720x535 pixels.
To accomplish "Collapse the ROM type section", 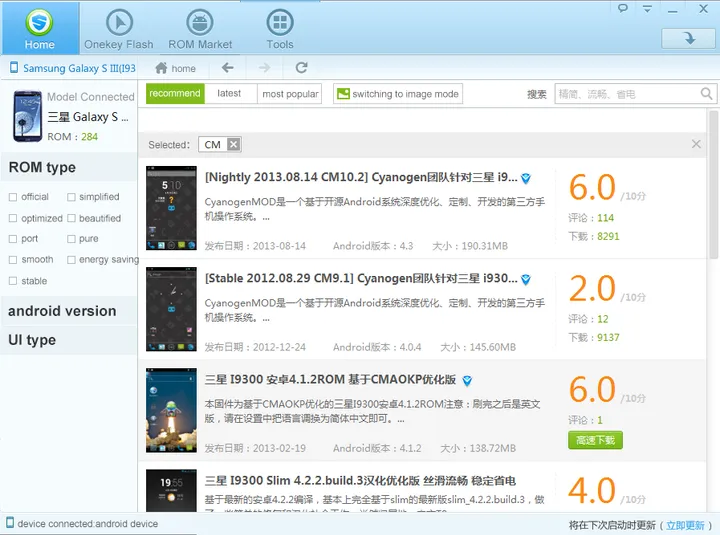I will coord(42,167).
